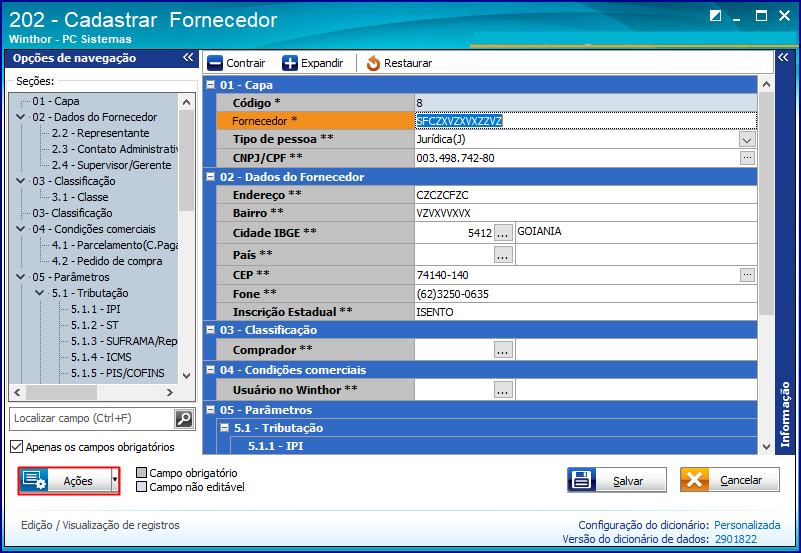This screenshot has width=801, height=553.
Task: Collapse the 02 - Dados do Fornecedor section header
Action: (210, 177)
